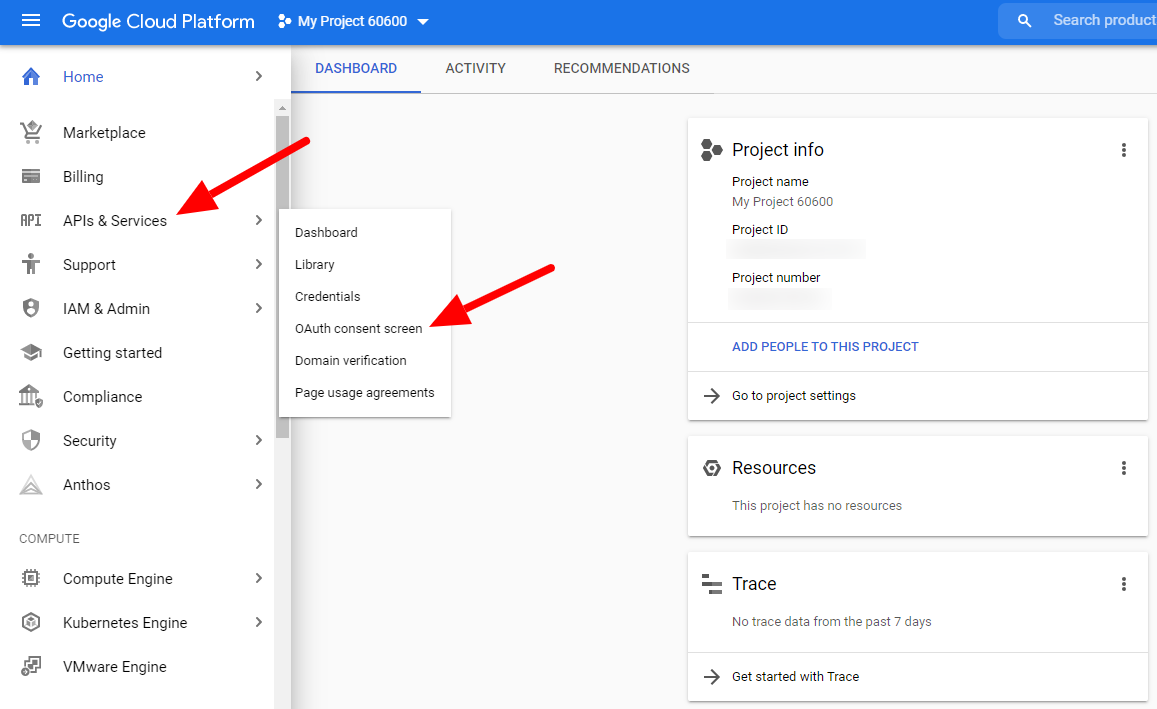Expand the Anthos submenu chevron
Image resolution: width=1157 pixels, height=709 pixels.
(x=258, y=485)
